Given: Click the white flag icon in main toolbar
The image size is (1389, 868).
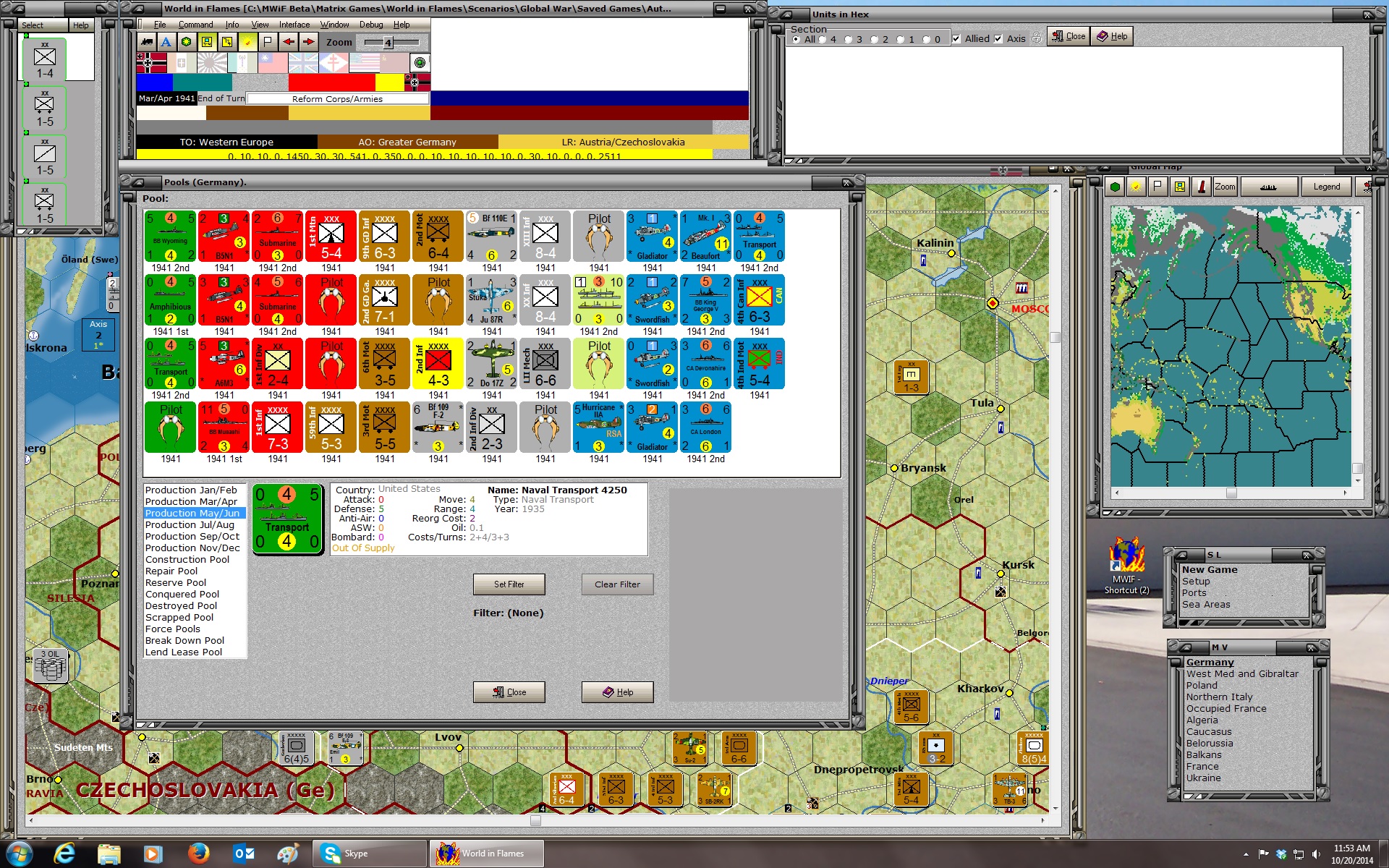Looking at the screenshot, I should coord(268,42).
